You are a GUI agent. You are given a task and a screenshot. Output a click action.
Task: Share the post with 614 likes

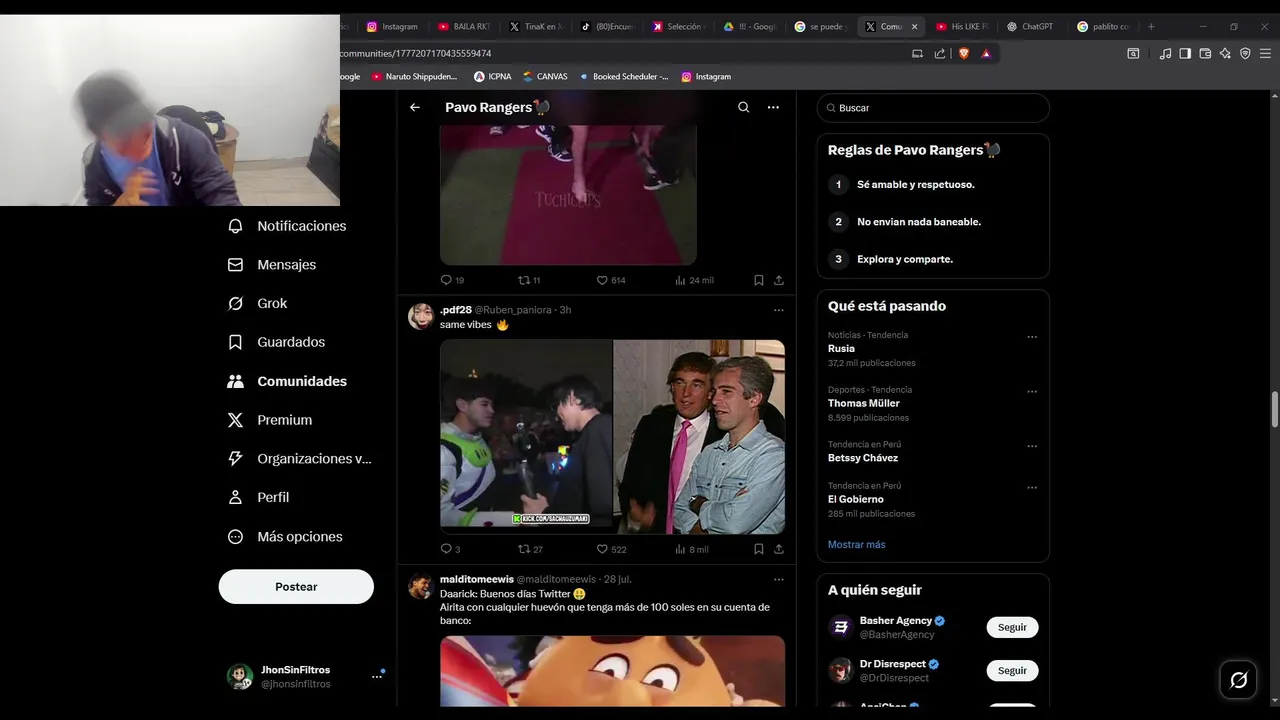pos(779,280)
